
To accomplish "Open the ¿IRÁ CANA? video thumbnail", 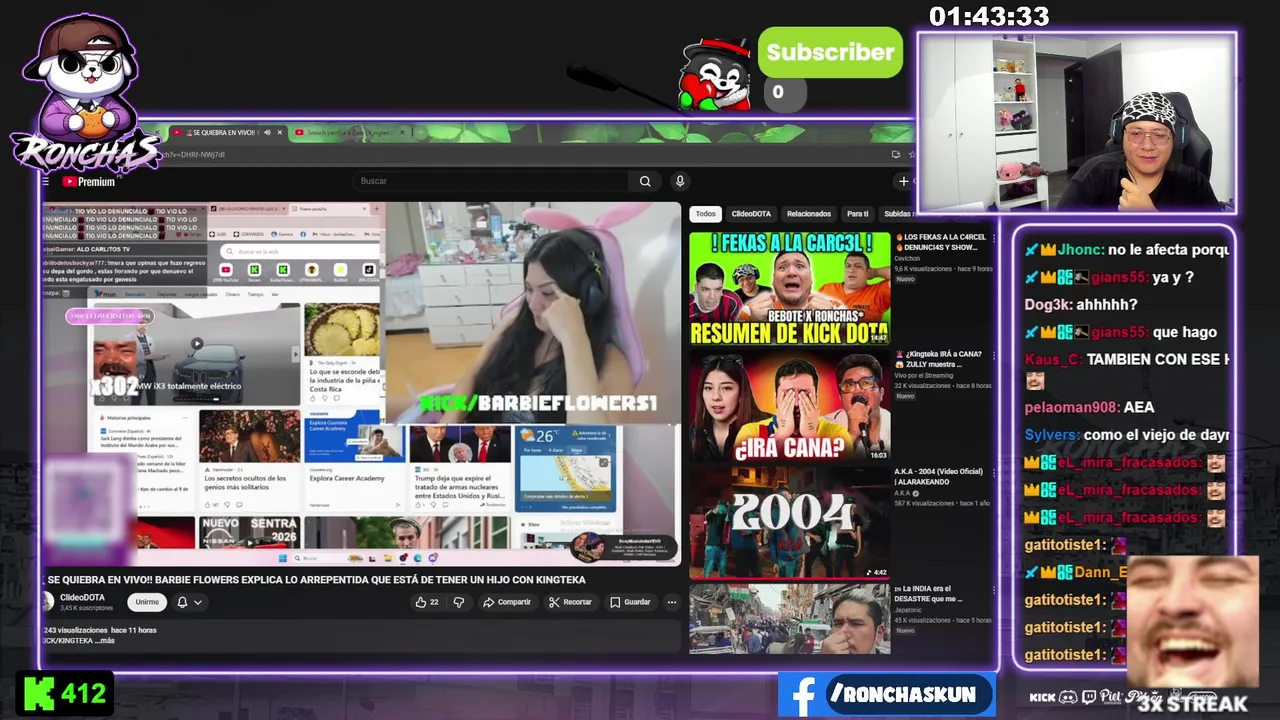I will click(789, 405).
